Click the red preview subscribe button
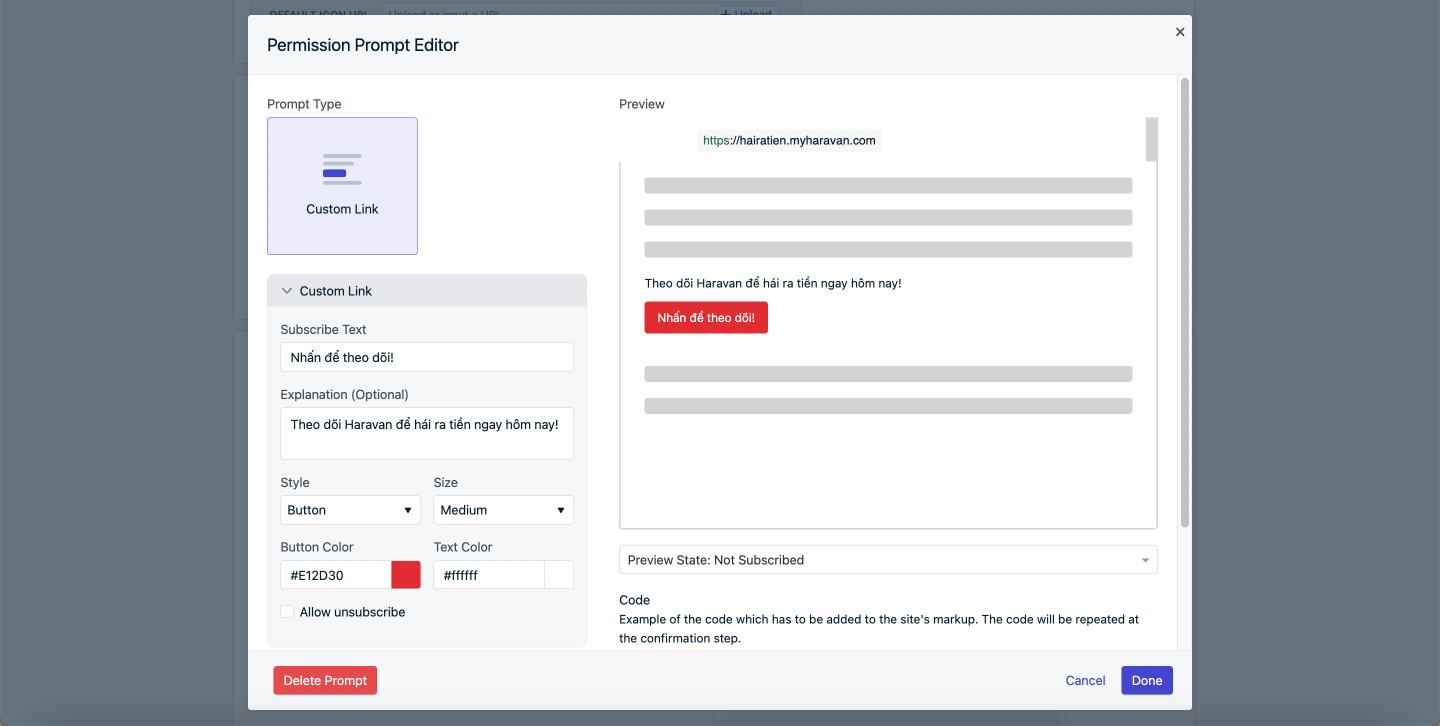Screen dimensions: 1440x726 click(x=706, y=318)
